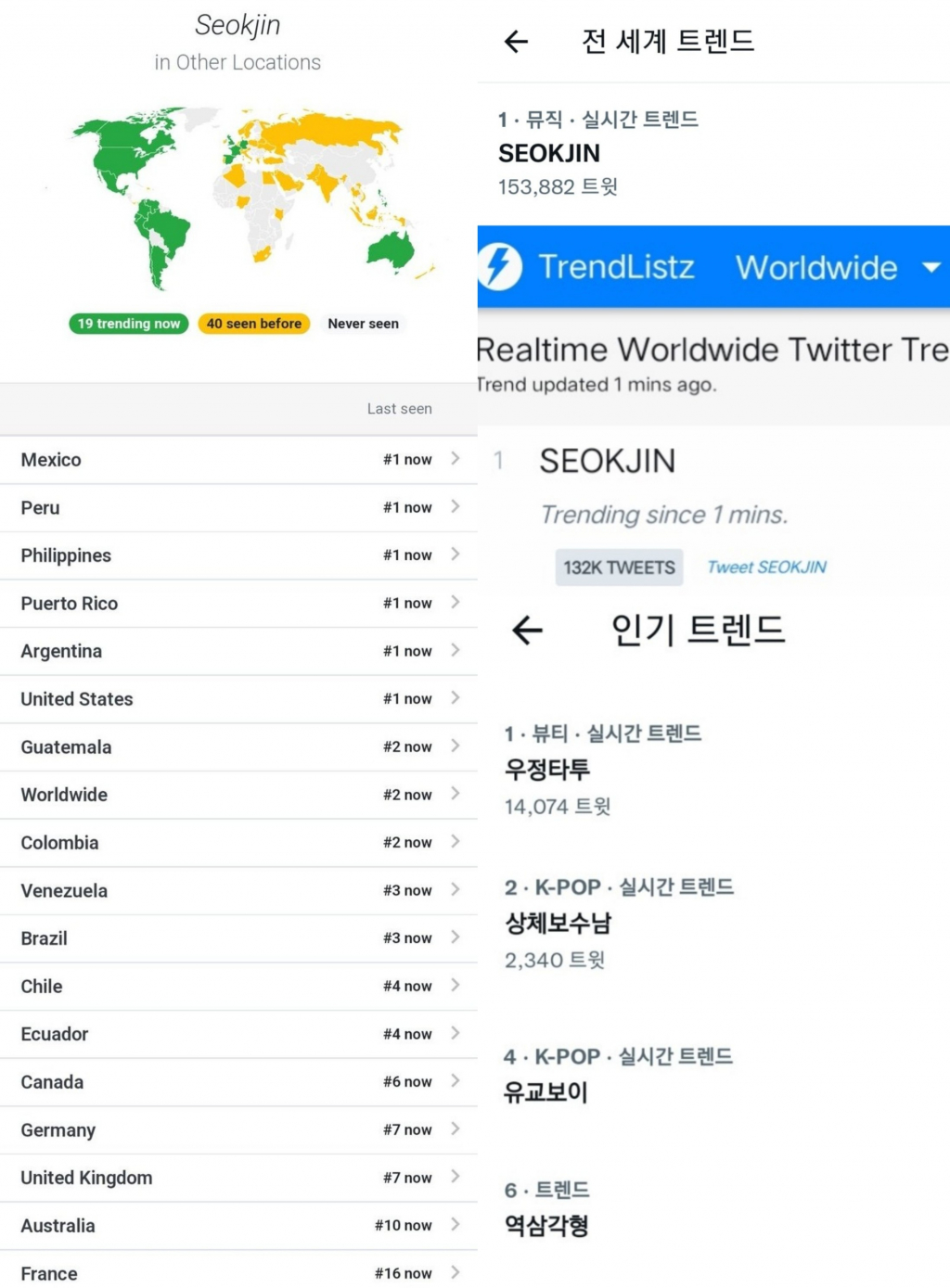Open the Venezuela row chevron
The width and height of the screenshot is (950, 1288).
click(x=456, y=889)
